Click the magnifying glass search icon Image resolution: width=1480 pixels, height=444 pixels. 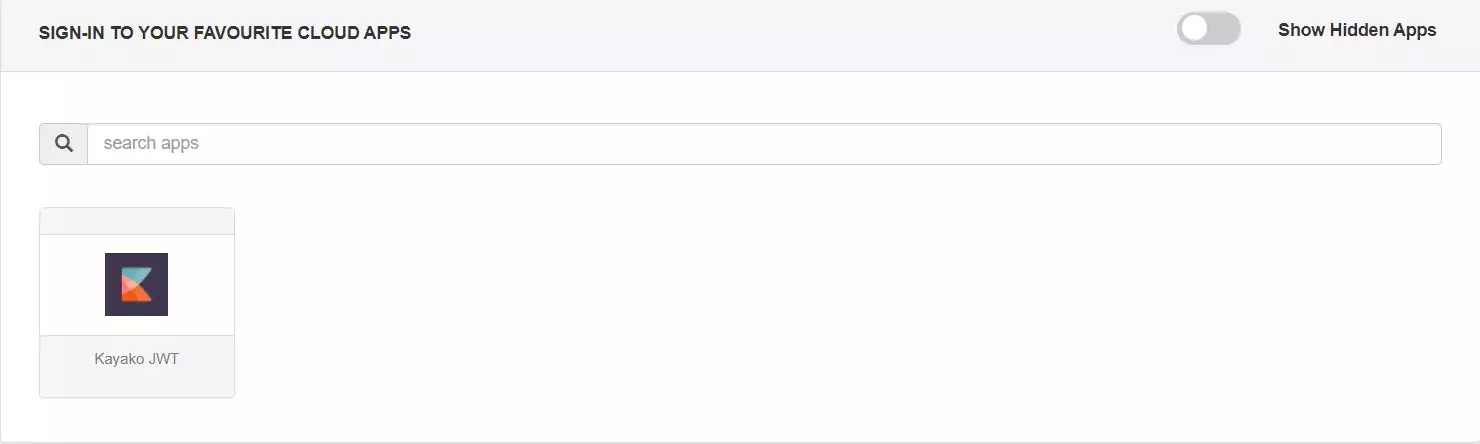tap(64, 144)
